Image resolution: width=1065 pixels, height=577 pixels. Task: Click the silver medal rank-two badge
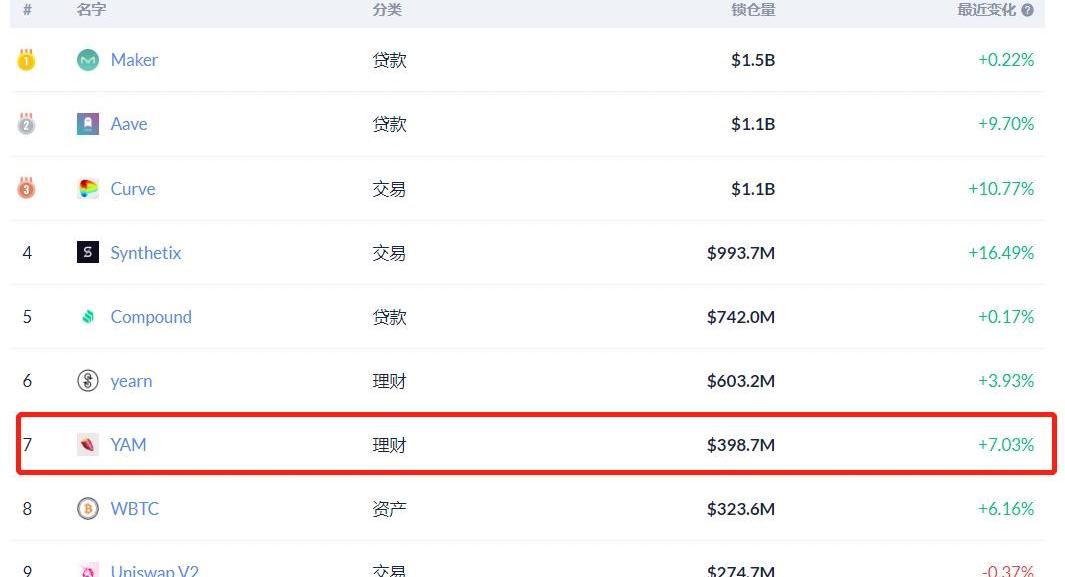pyautogui.click(x=27, y=124)
